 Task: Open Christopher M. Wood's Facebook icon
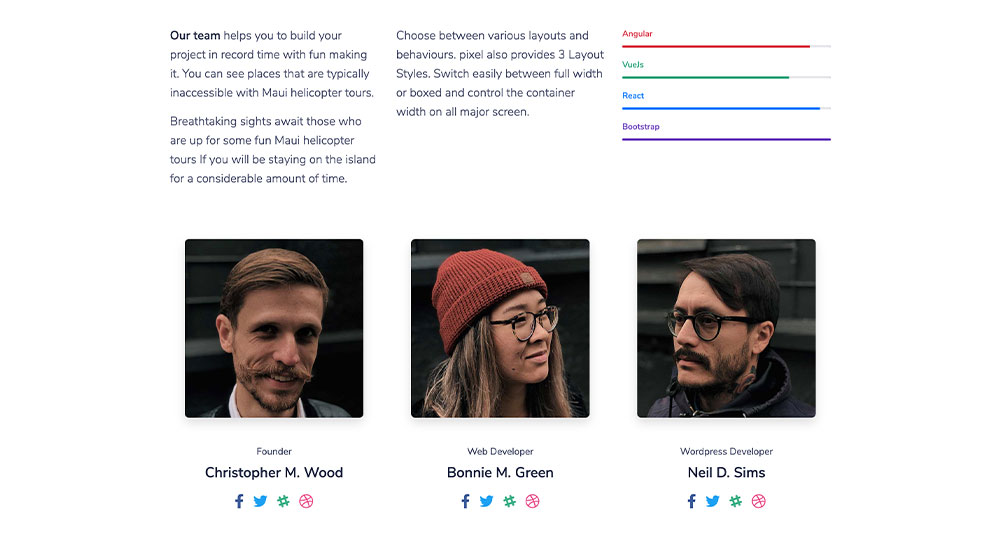click(239, 501)
